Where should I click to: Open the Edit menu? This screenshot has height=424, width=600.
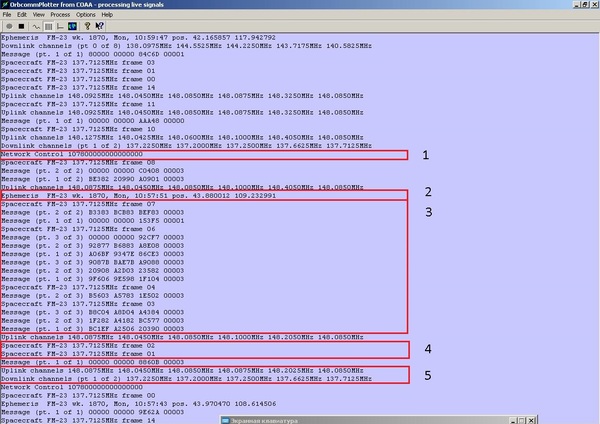(22, 15)
